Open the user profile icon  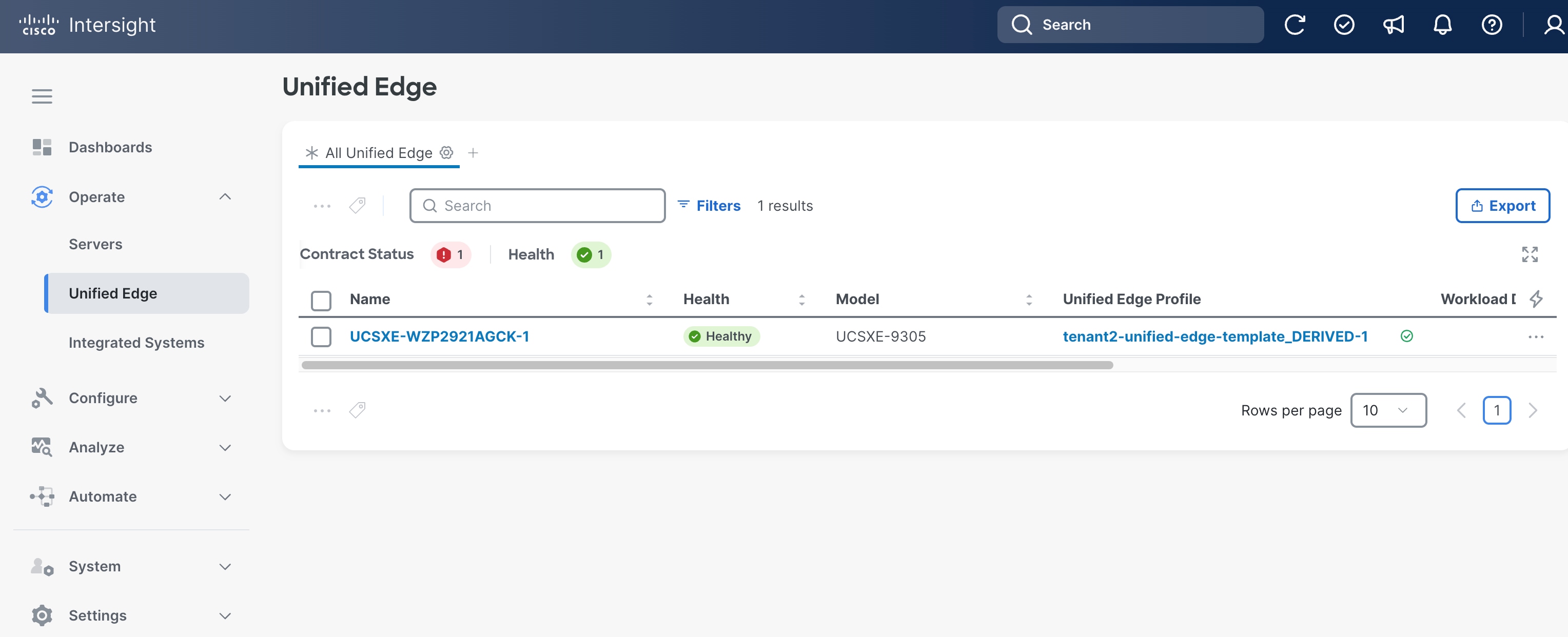click(x=1554, y=25)
